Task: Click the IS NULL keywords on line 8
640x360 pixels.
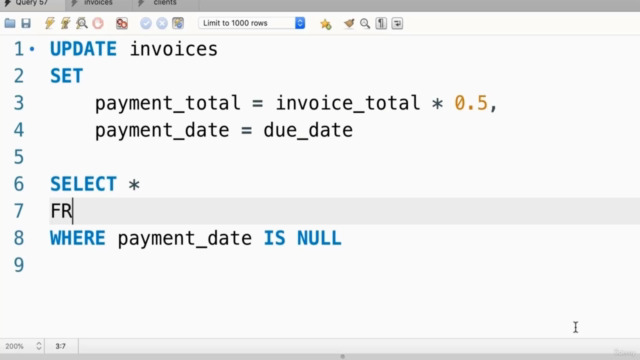Action: coord(302,238)
